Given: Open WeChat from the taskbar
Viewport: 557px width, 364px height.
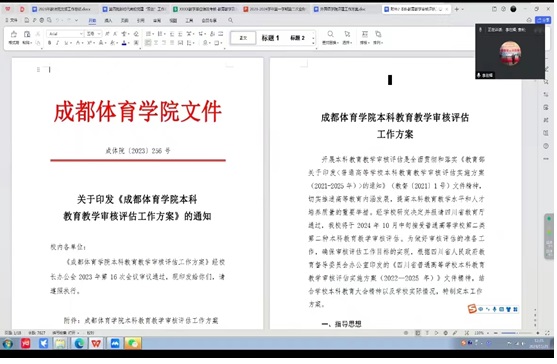Looking at the screenshot, I should point(133,343).
